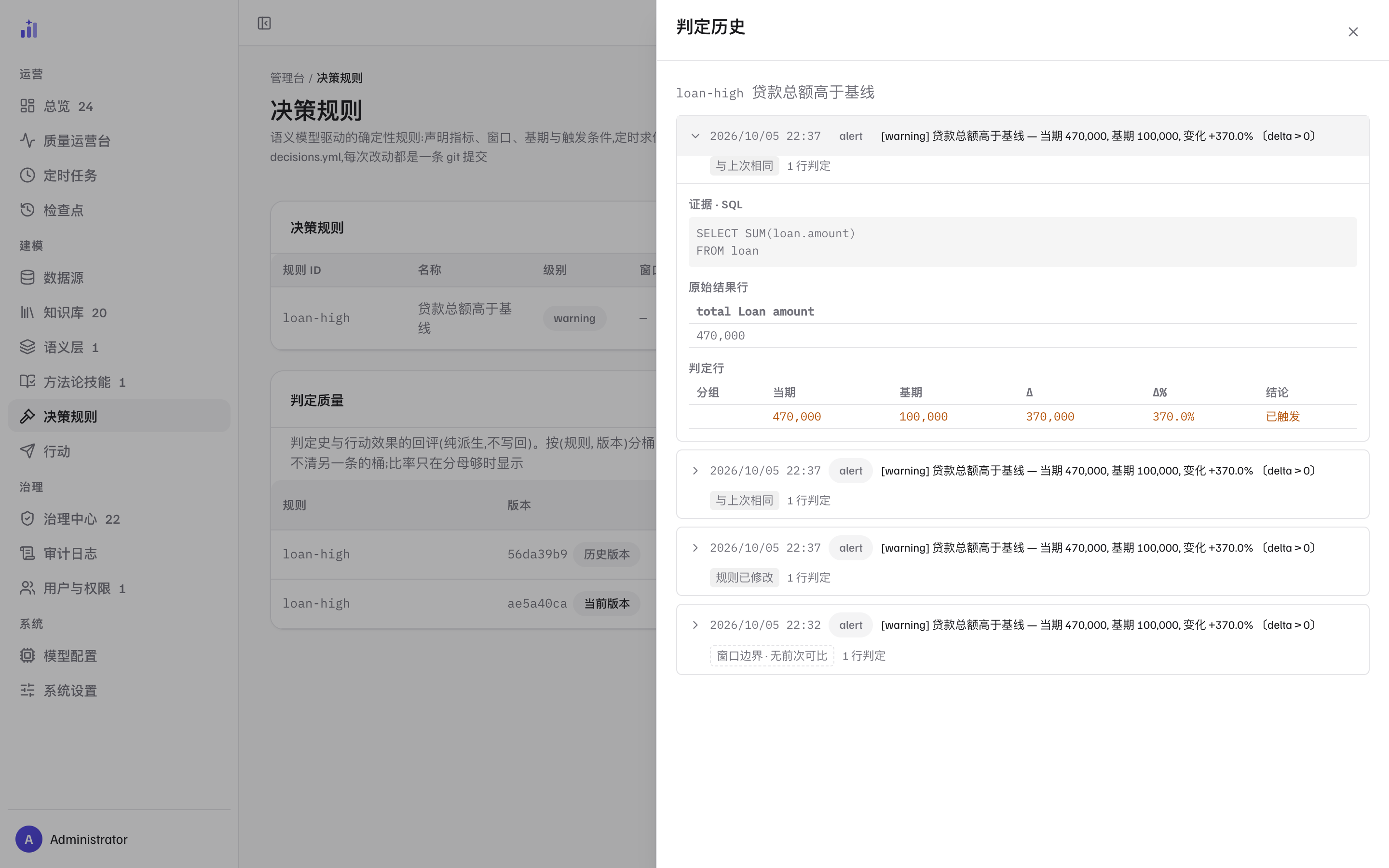The width and height of the screenshot is (1389, 868).
Task: Click loan-high in 决策规则 table
Action: point(316,318)
